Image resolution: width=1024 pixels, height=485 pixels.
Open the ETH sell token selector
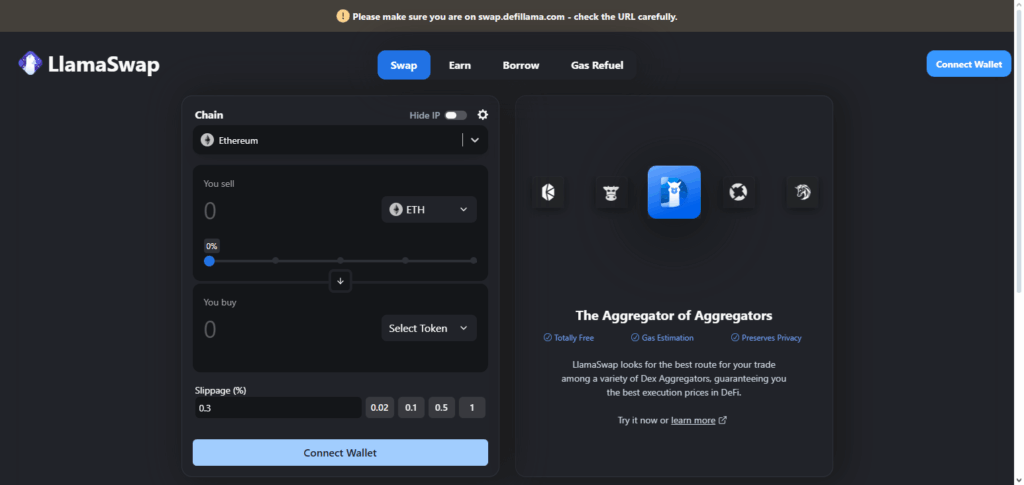pos(429,210)
